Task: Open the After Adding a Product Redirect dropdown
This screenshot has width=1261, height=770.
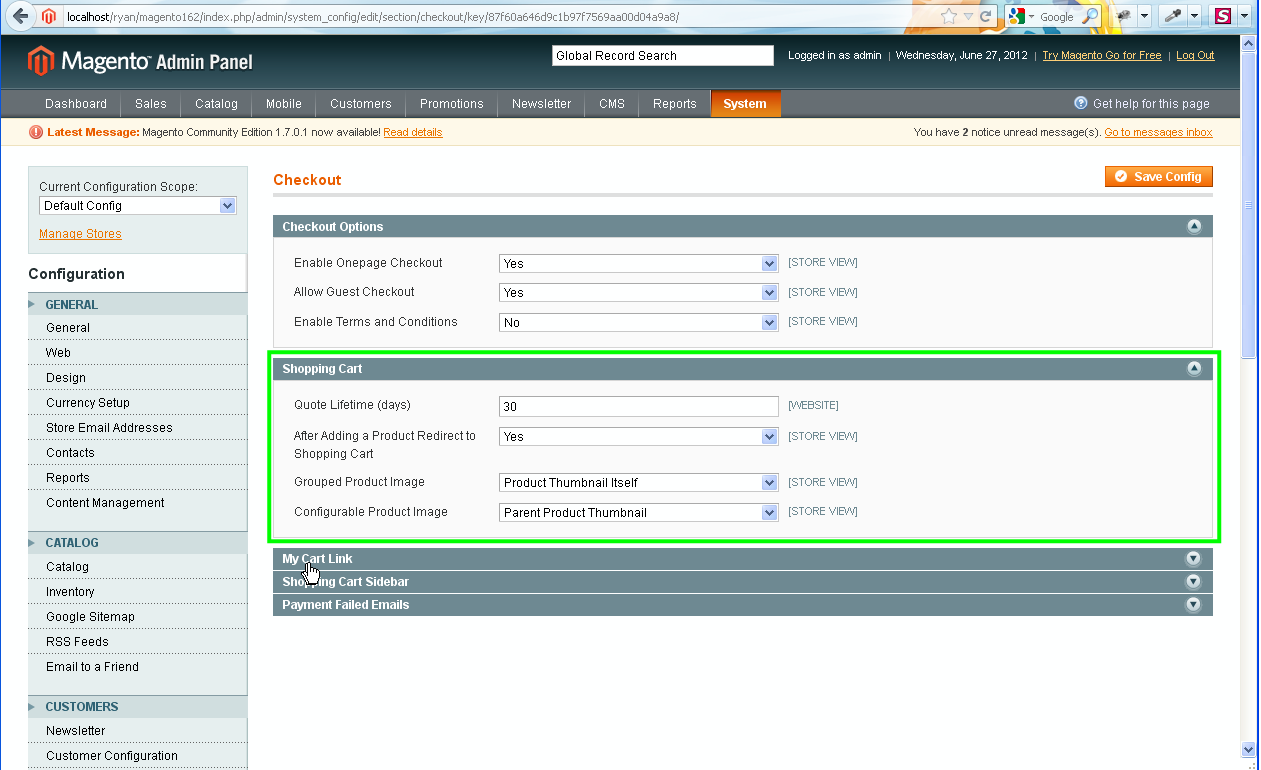Action: tap(638, 437)
